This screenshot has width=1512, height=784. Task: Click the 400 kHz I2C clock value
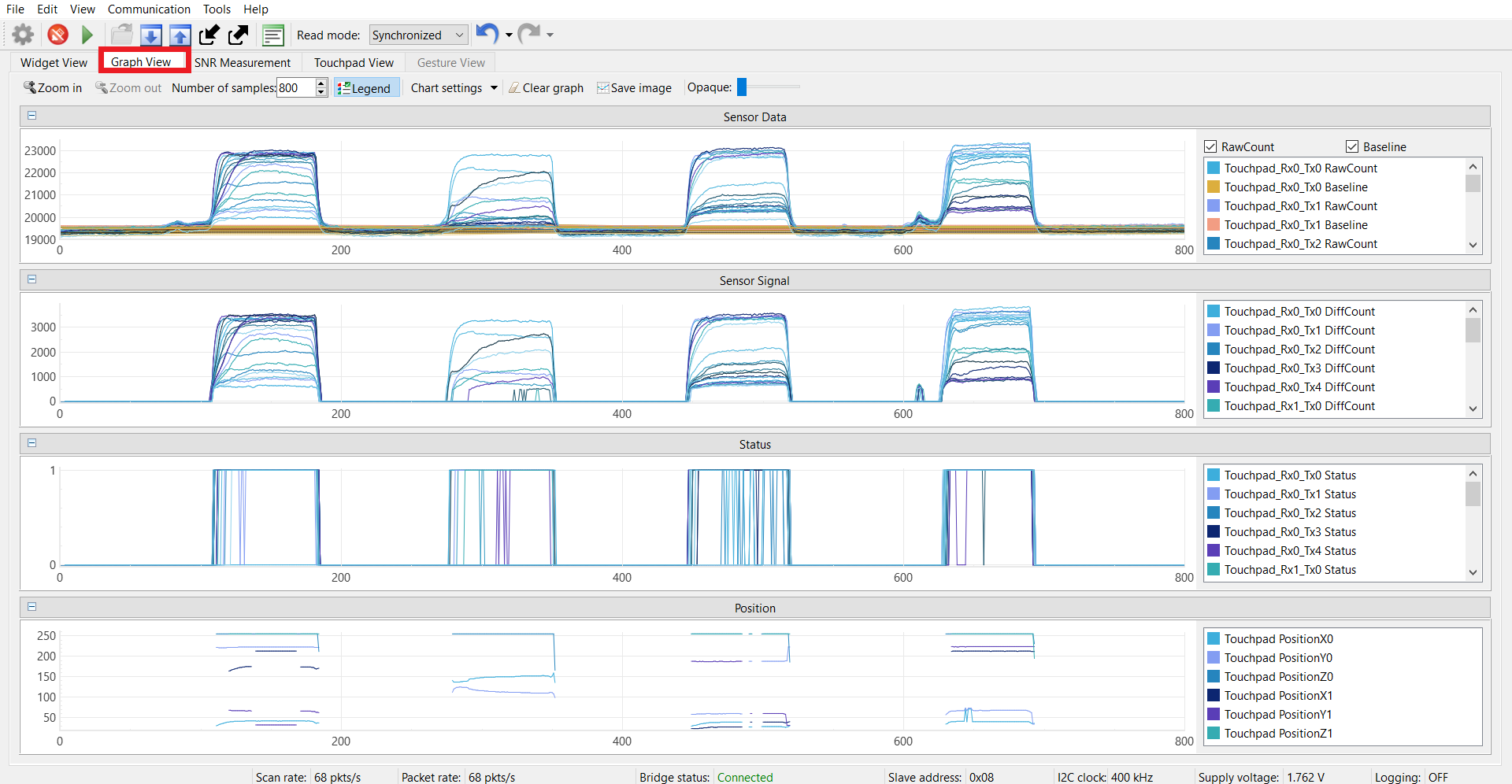coord(1132,777)
